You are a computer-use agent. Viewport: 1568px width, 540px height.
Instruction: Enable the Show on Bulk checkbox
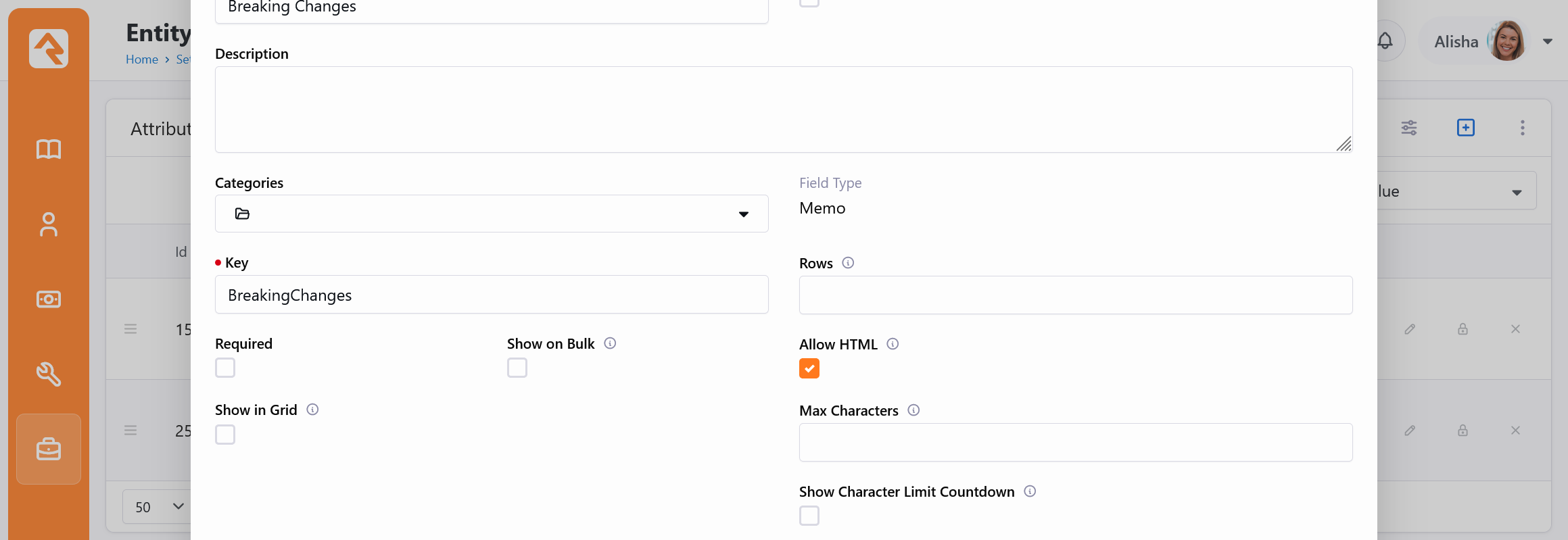[517, 368]
